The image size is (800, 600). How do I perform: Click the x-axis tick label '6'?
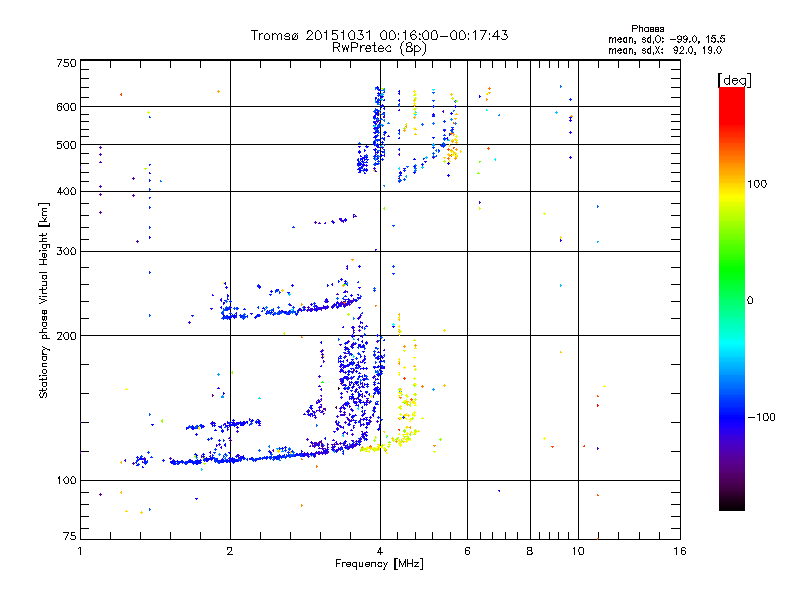click(467, 551)
